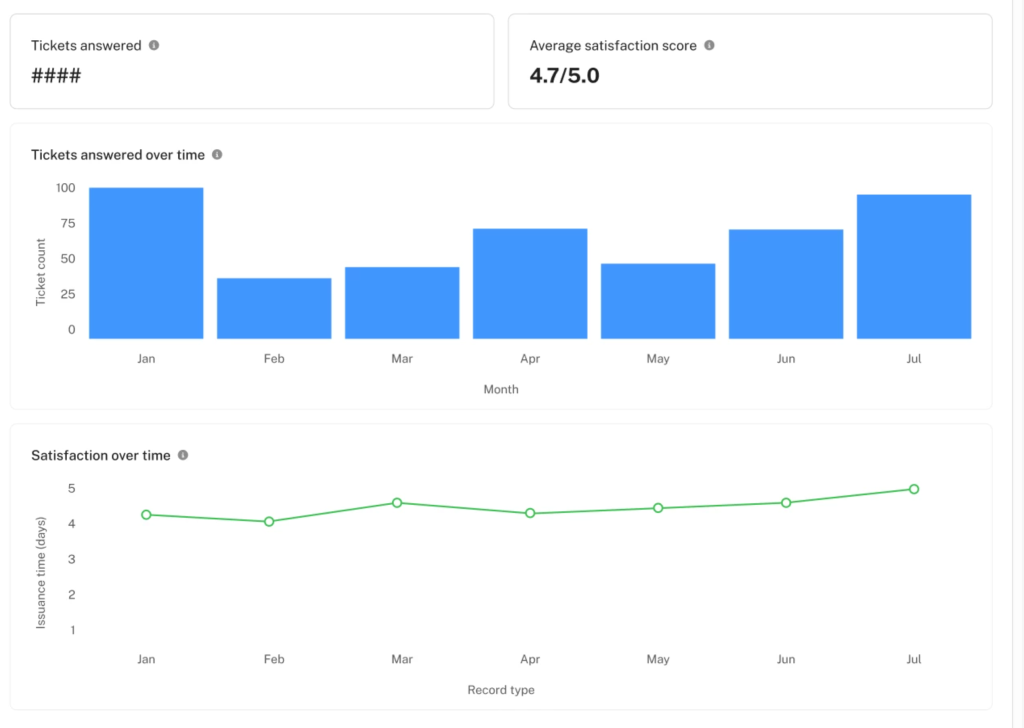Select the Jul data point on satisfaction line
The height and width of the screenshot is (728, 1024).
pyautogui.click(x=913, y=489)
